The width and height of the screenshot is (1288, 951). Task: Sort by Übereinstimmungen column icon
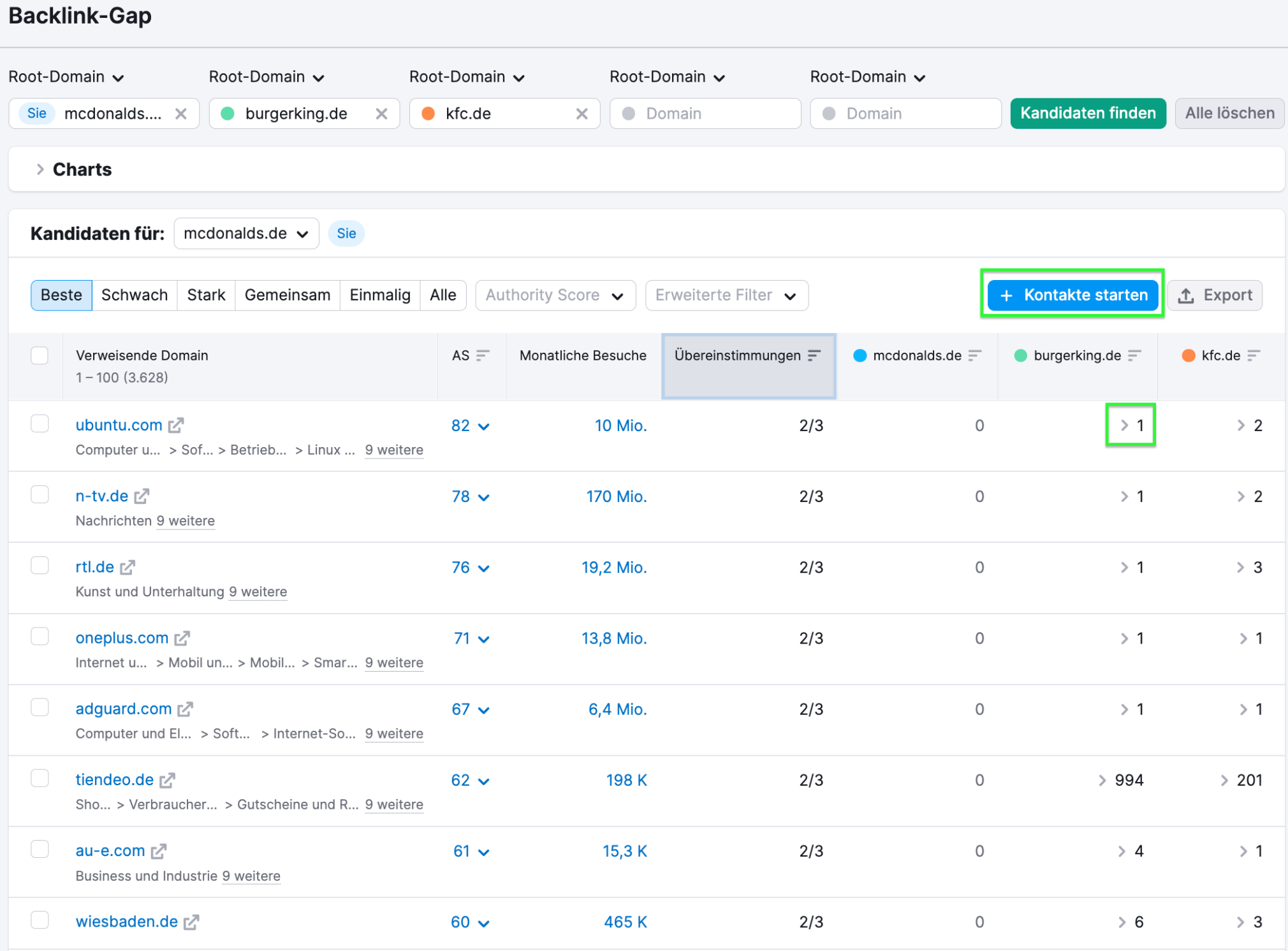[x=814, y=355]
